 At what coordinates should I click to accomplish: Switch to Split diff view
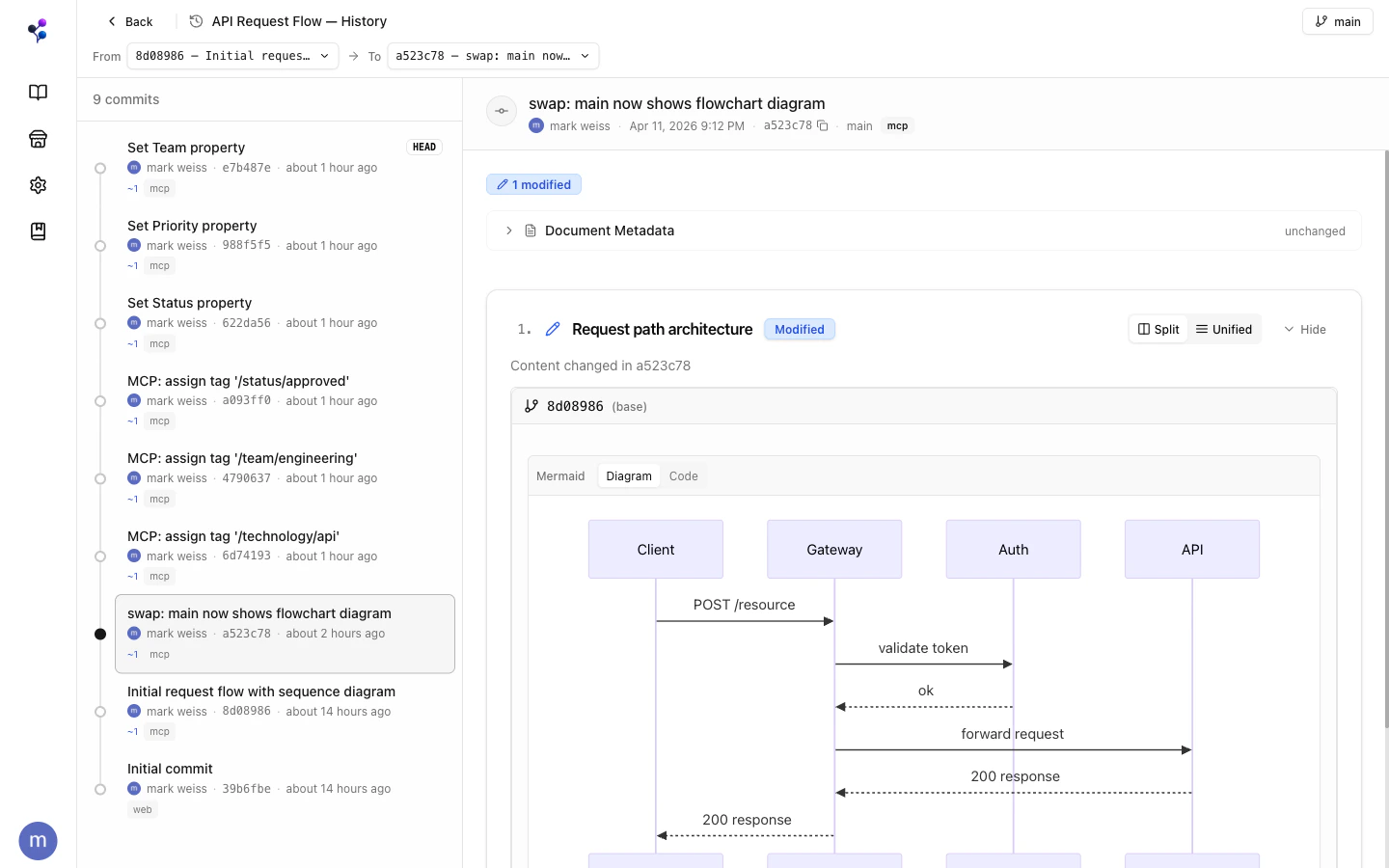pos(1157,329)
